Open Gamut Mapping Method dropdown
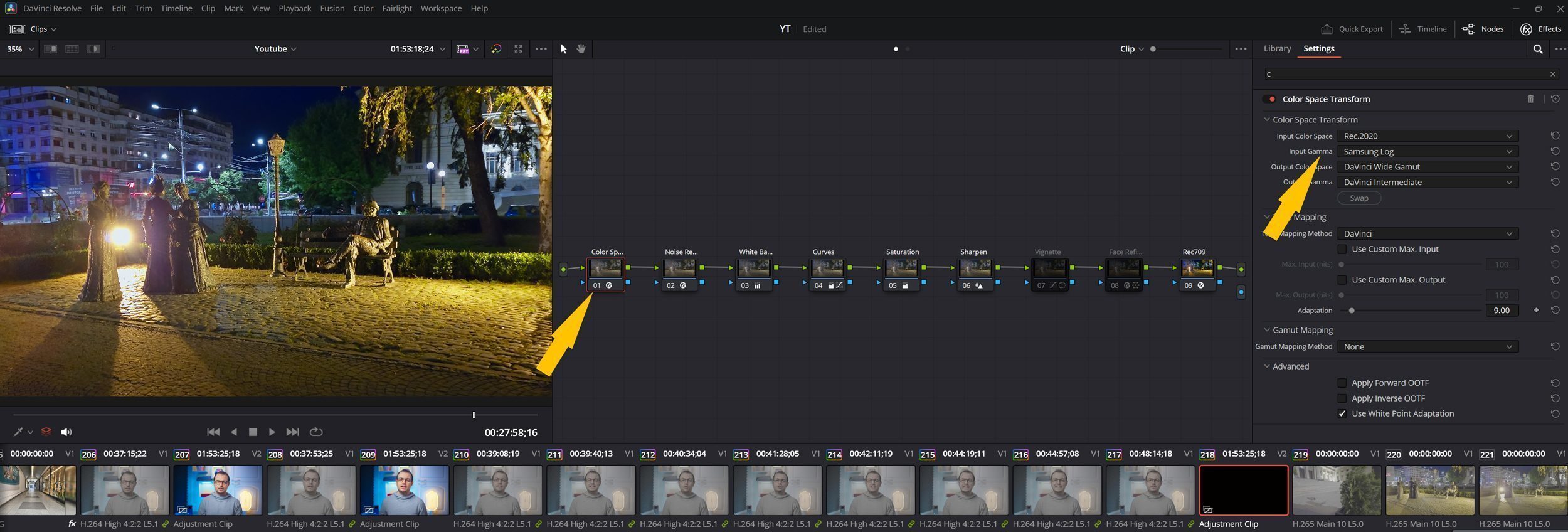This screenshot has width=1568, height=532. pos(1428,346)
